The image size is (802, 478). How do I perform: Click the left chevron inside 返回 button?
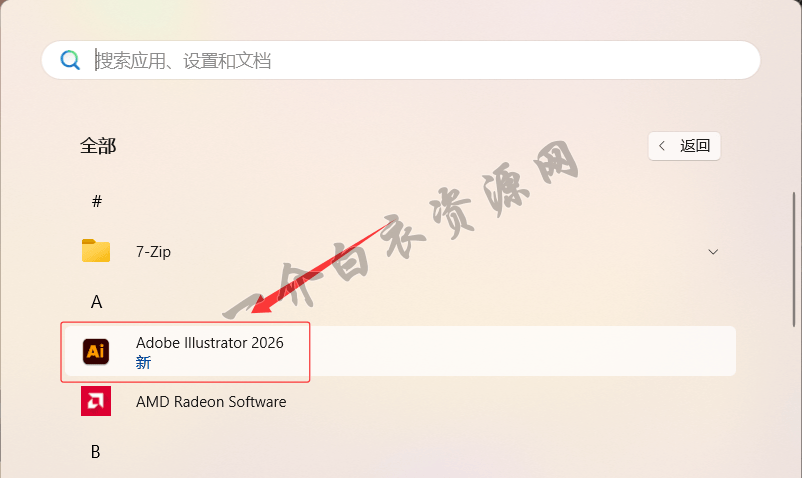click(662, 146)
